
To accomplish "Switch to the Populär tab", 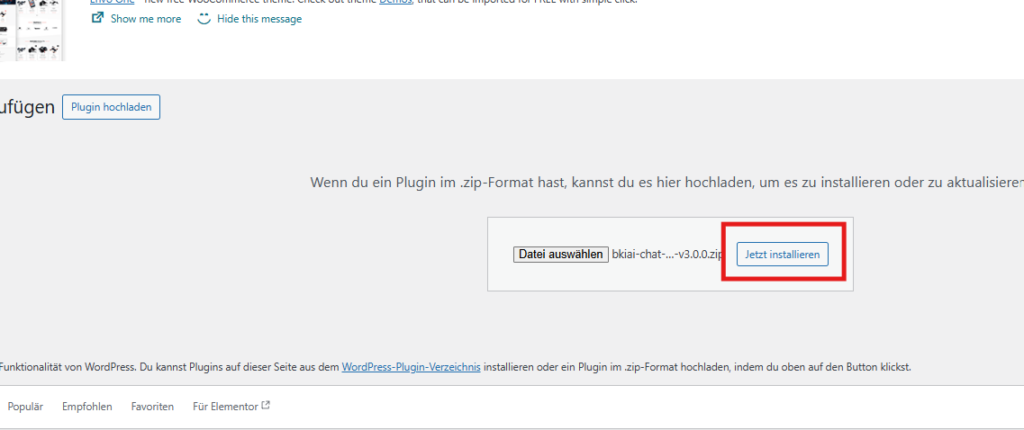I will coord(26,407).
